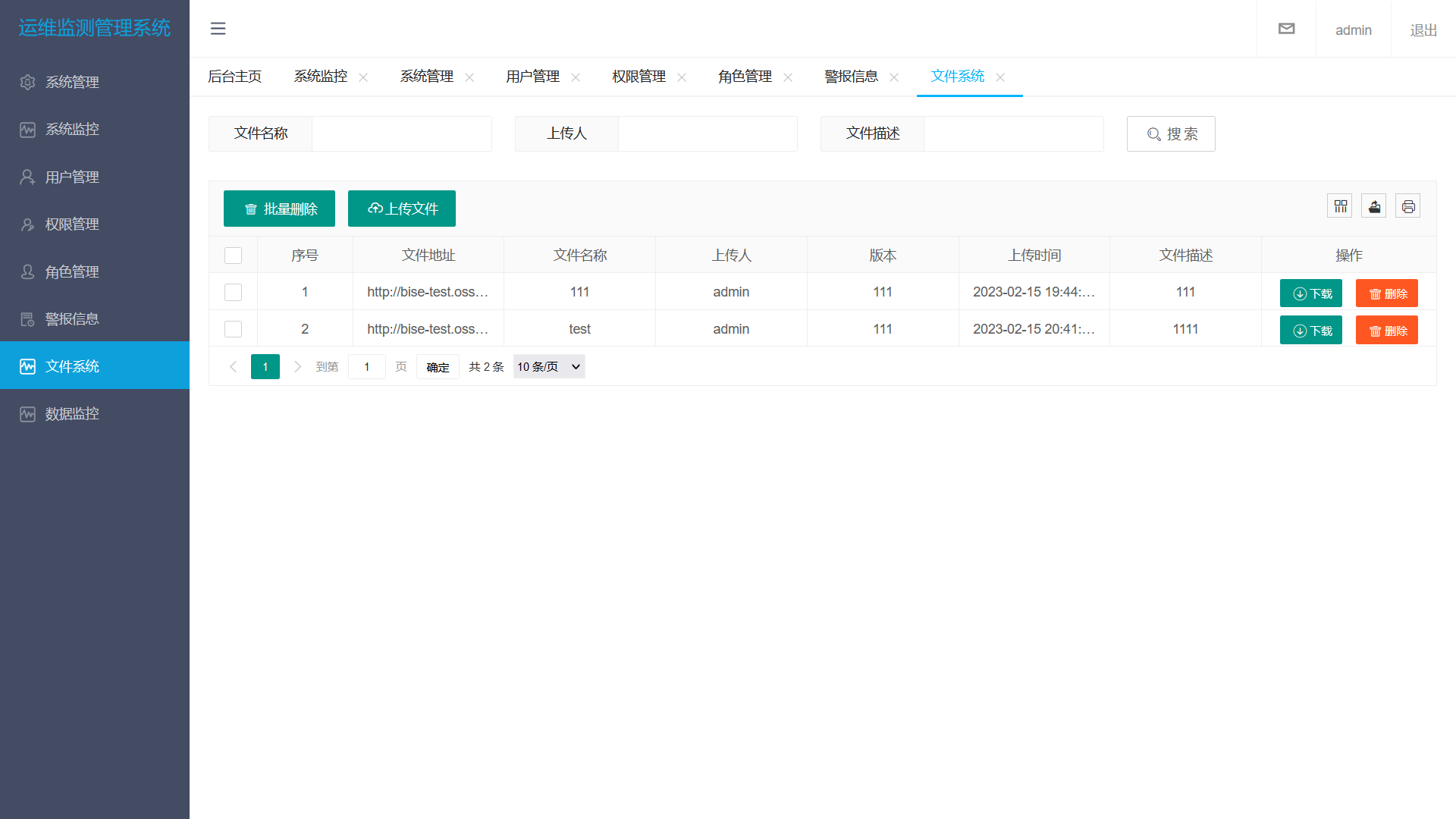
Task: Close the 权限管理 tab
Action: 682,77
